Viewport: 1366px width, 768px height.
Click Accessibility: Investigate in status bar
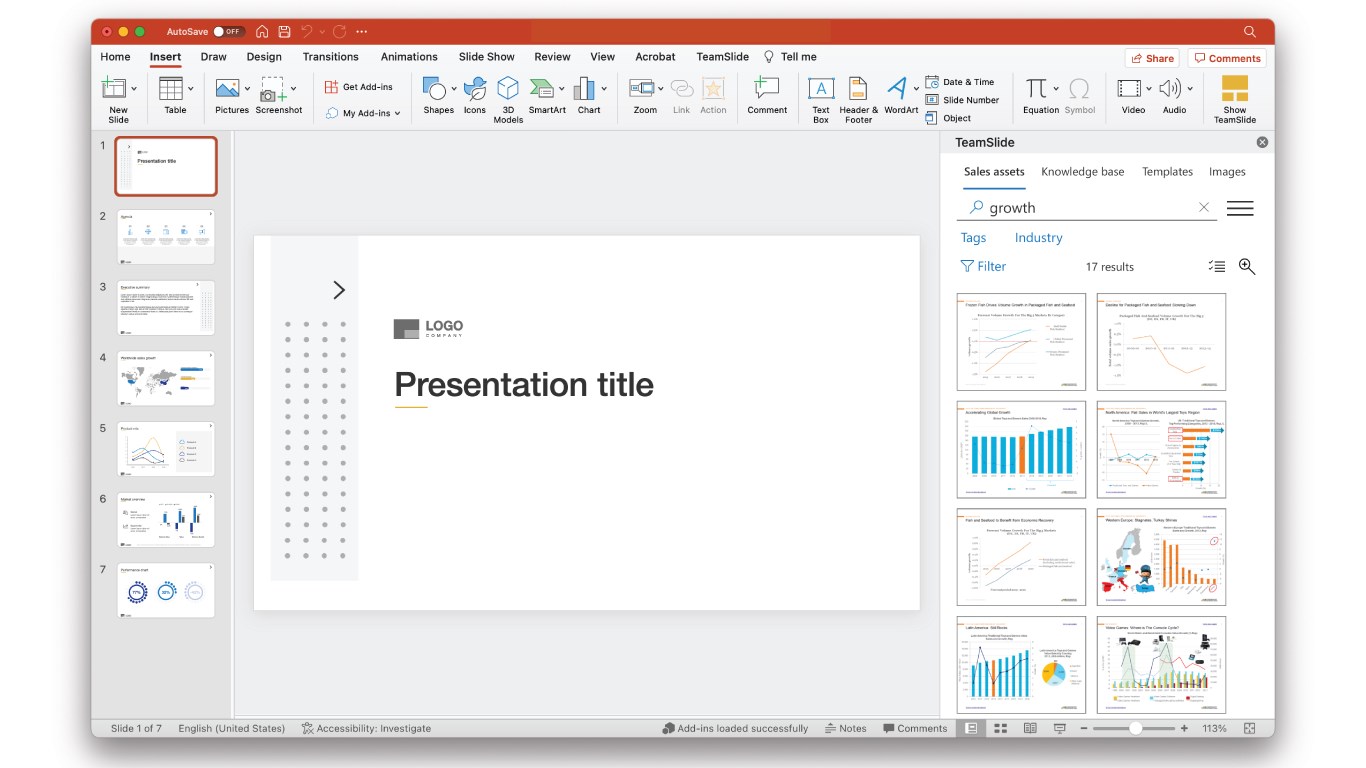pyautogui.click(x=366, y=728)
